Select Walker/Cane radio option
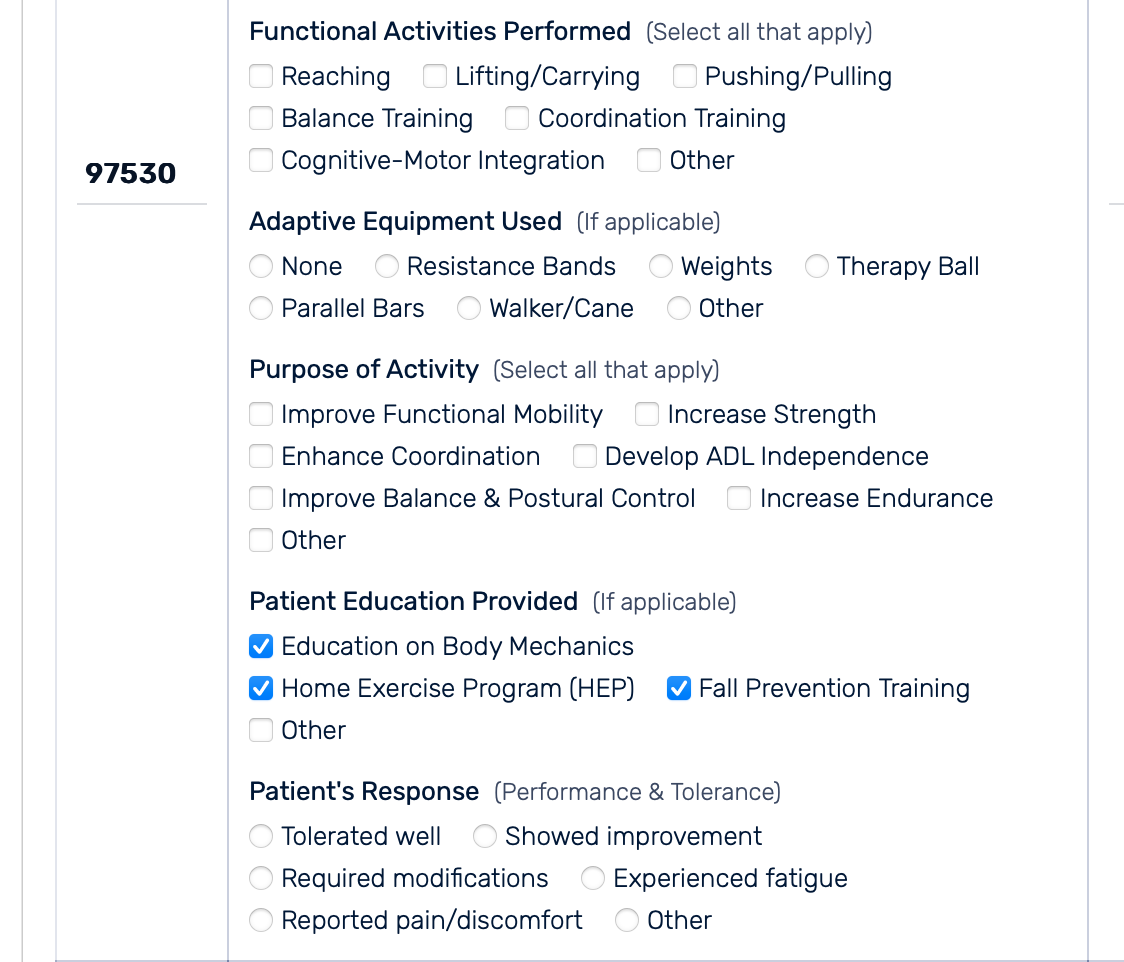1124x962 pixels. pos(469,309)
